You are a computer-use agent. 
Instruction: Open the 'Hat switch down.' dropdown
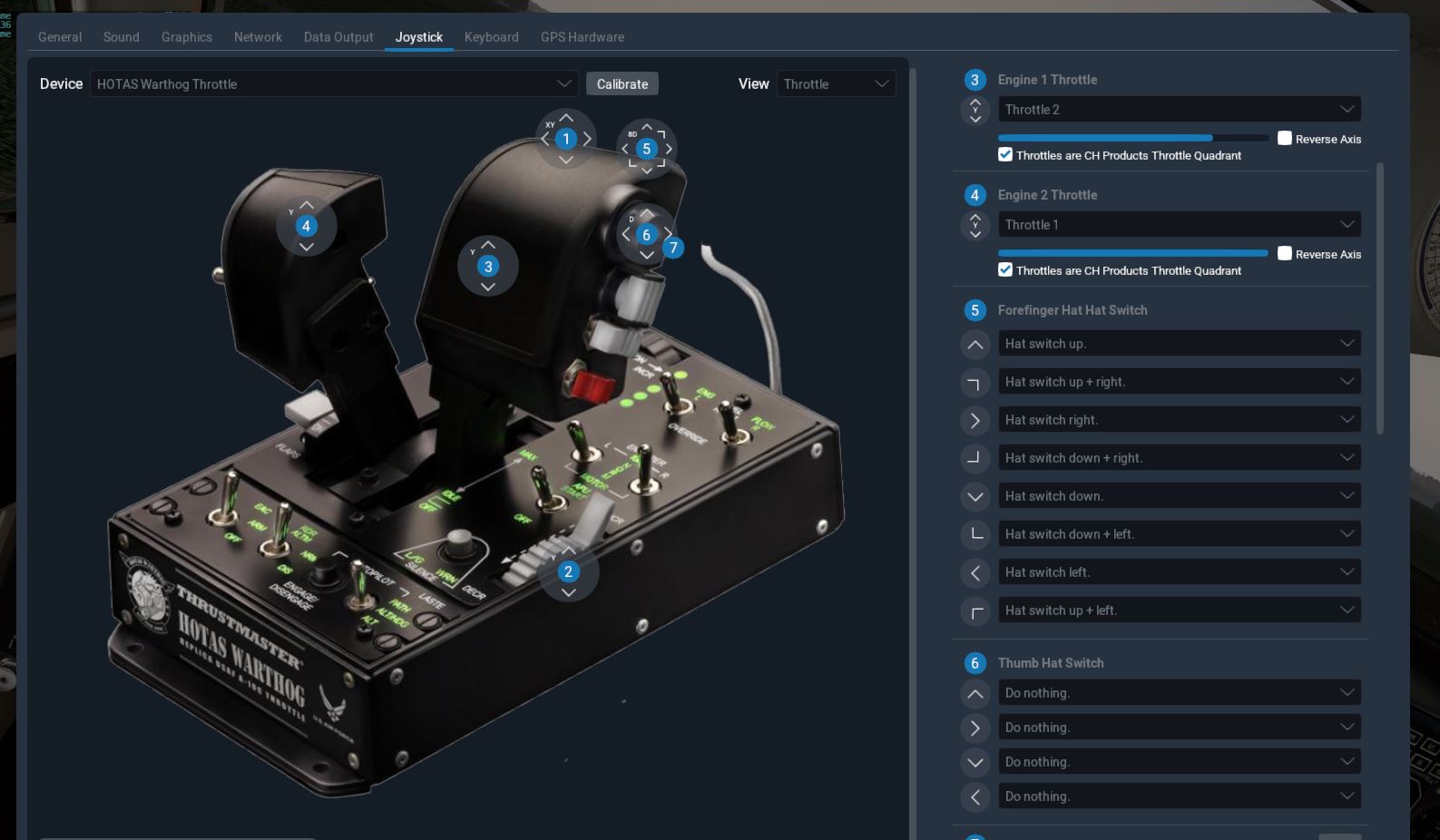[x=1179, y=496]
